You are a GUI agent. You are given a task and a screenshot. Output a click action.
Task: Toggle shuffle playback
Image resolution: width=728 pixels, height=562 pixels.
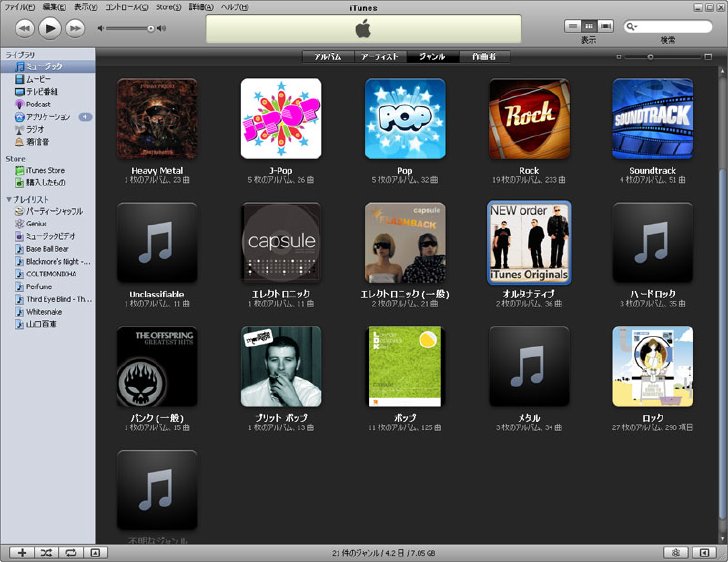[x=46, y=553]
